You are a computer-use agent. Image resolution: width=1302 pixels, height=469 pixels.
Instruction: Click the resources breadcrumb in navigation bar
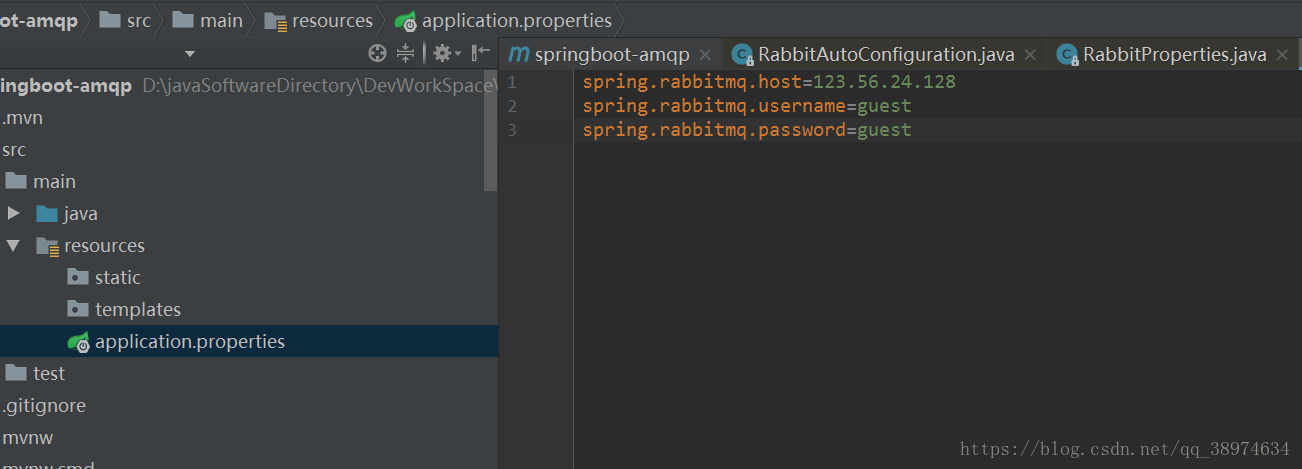(x=331, y=20)
